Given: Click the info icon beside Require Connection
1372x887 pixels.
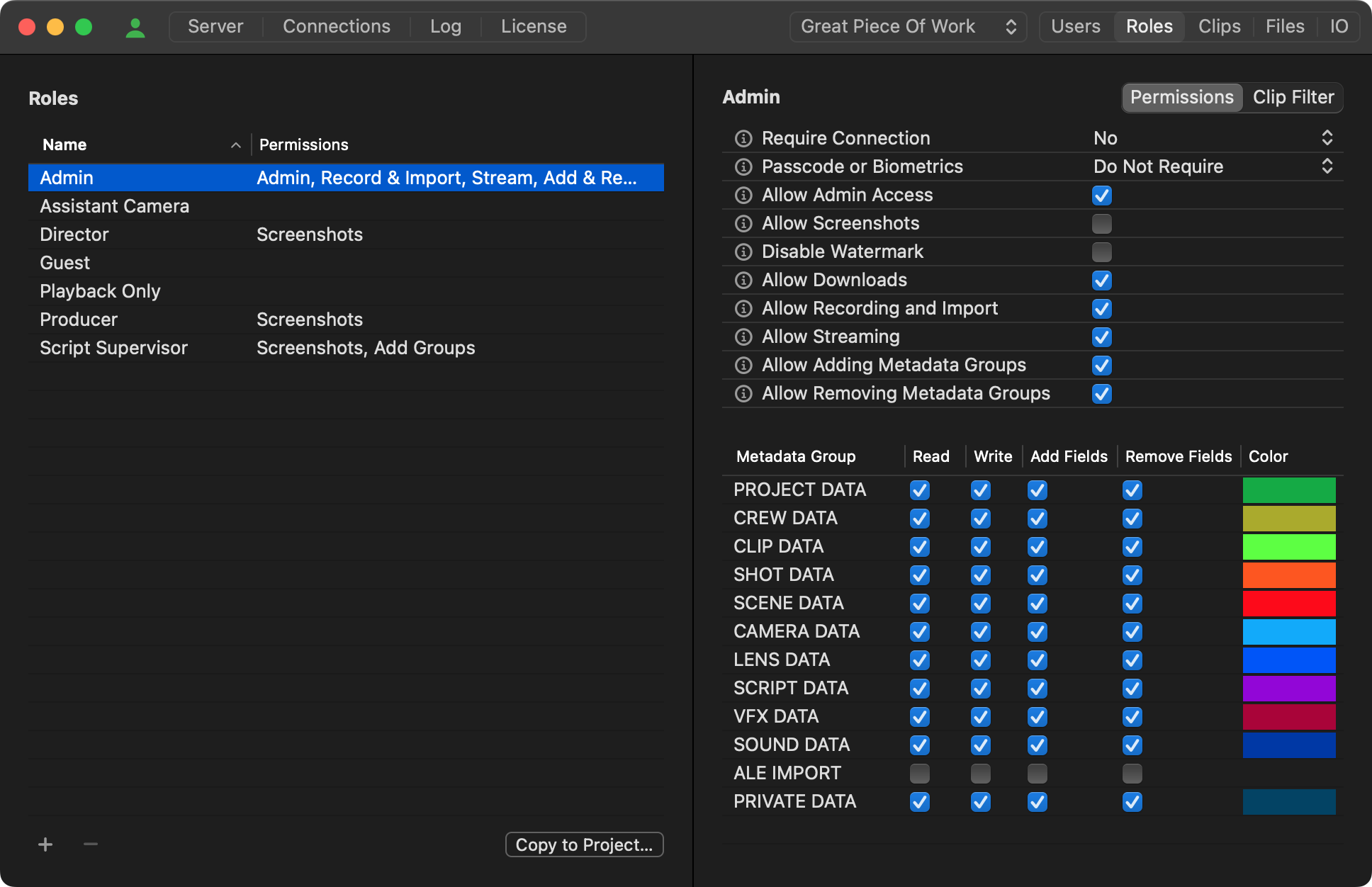Looking at the screenshot, I should (x=743, y=138).
